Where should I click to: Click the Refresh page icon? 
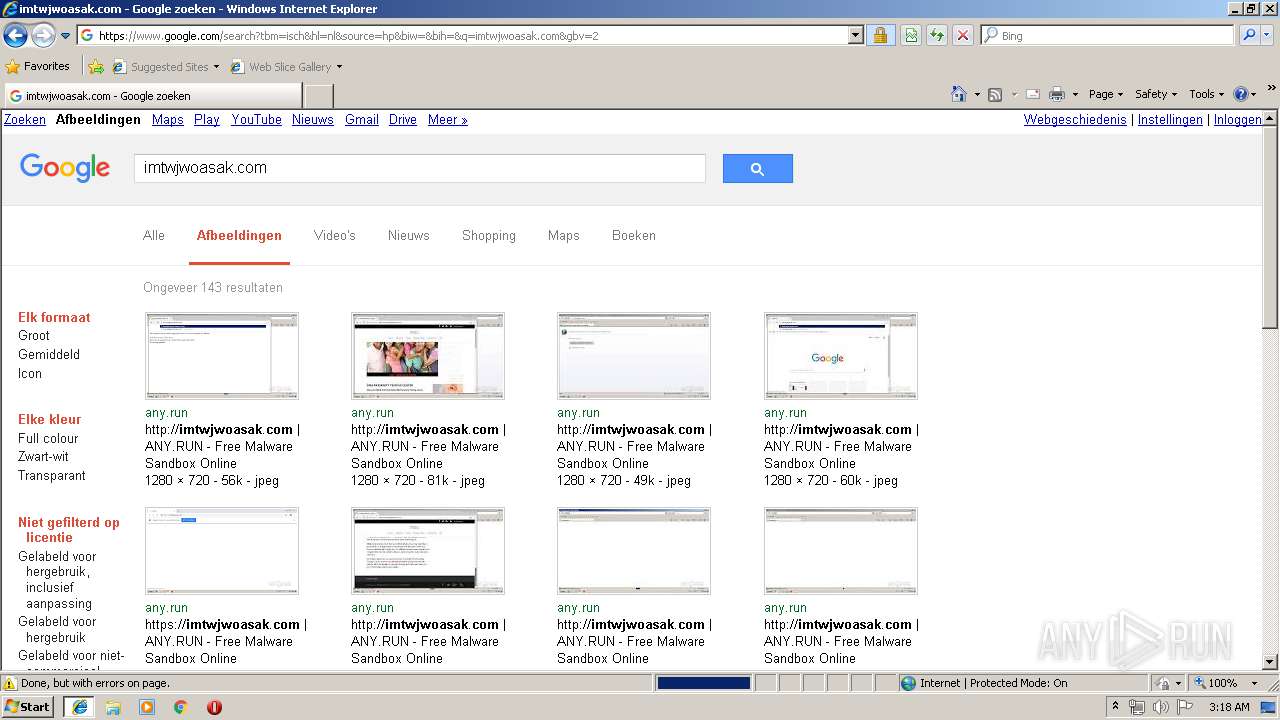(x=937, y=36)
